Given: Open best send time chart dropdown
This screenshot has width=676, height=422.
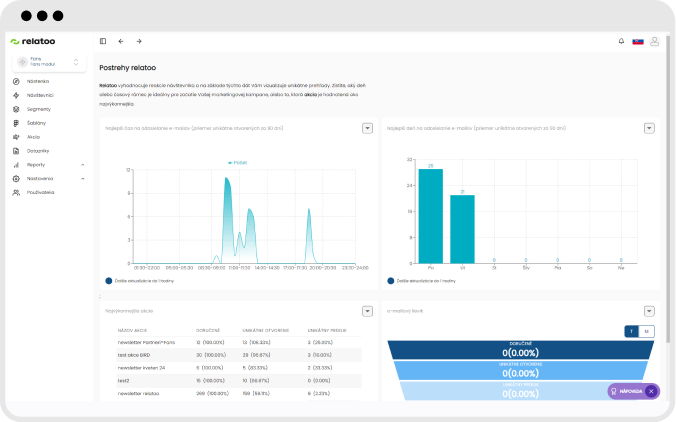Looking at the screenshot, I should point(367,128).
